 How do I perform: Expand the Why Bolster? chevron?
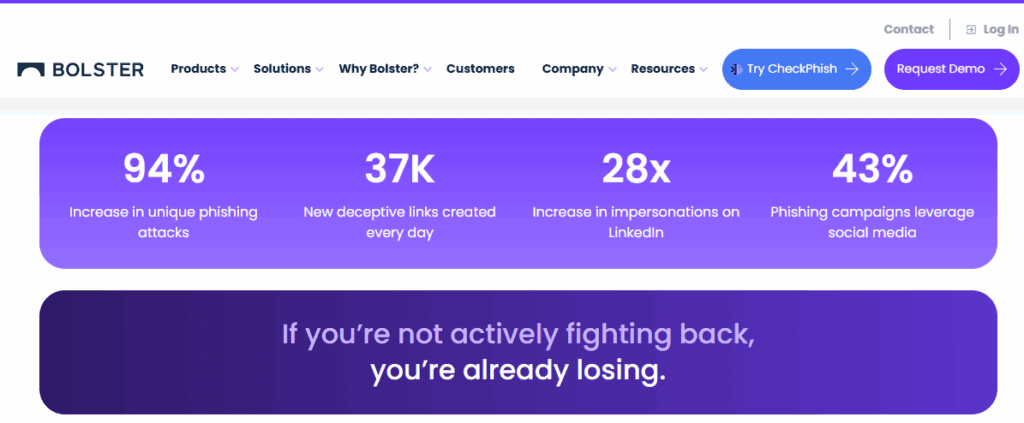tap(427, 69)
